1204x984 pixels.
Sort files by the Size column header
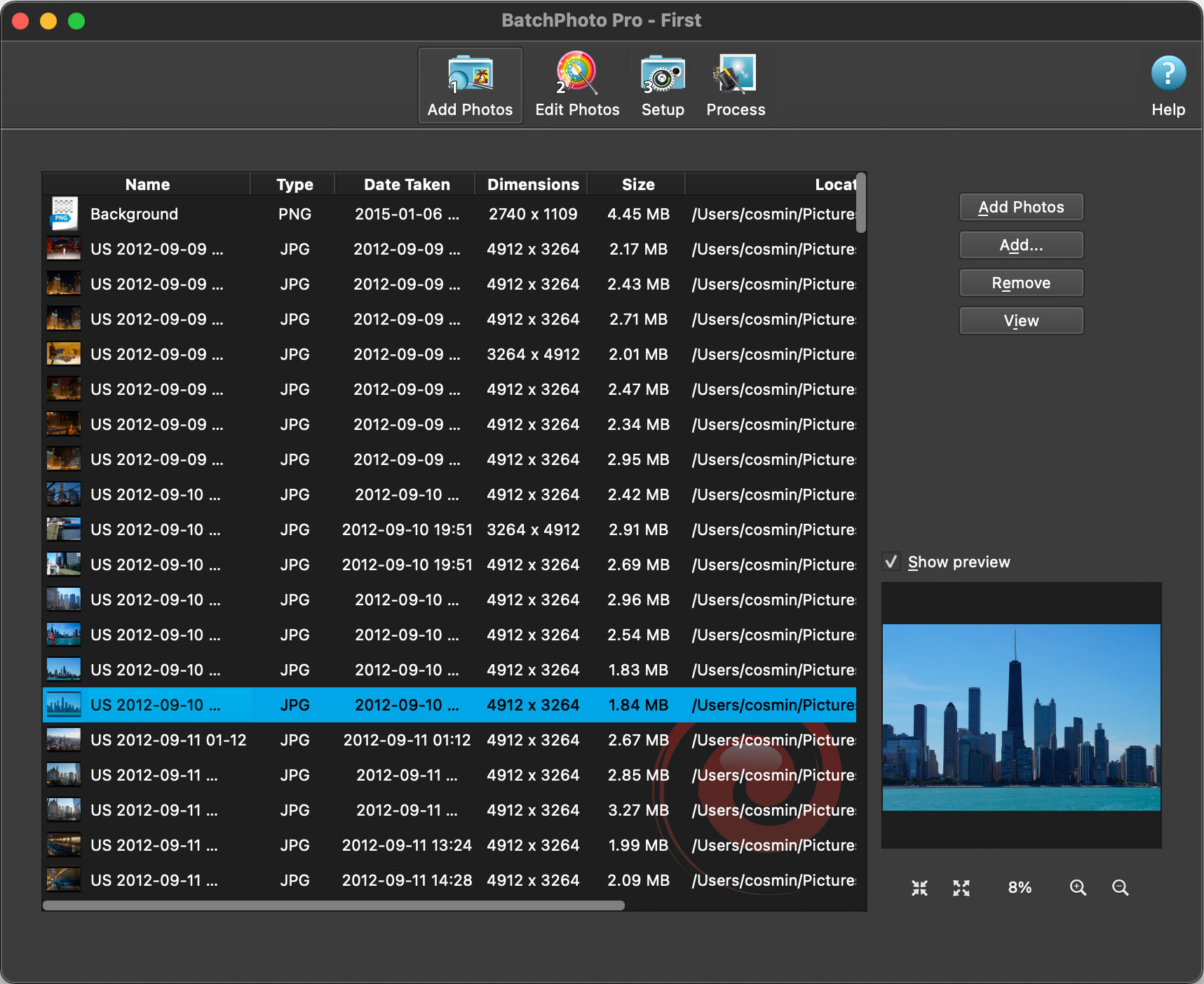(637, 184)
